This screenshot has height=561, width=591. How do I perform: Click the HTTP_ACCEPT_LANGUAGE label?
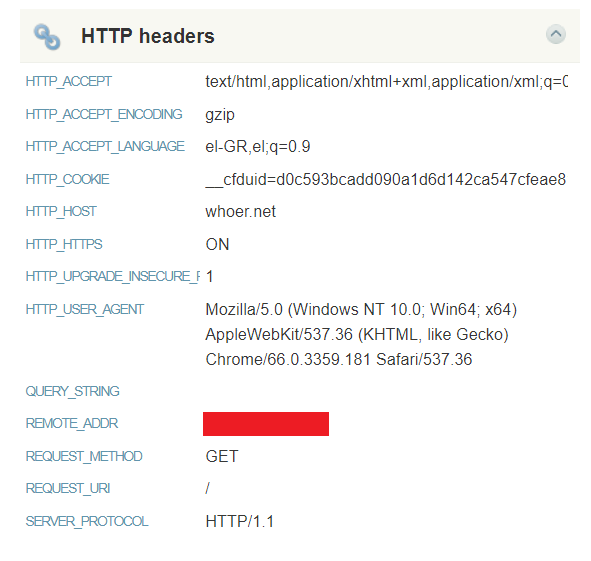tap(105, 146)
